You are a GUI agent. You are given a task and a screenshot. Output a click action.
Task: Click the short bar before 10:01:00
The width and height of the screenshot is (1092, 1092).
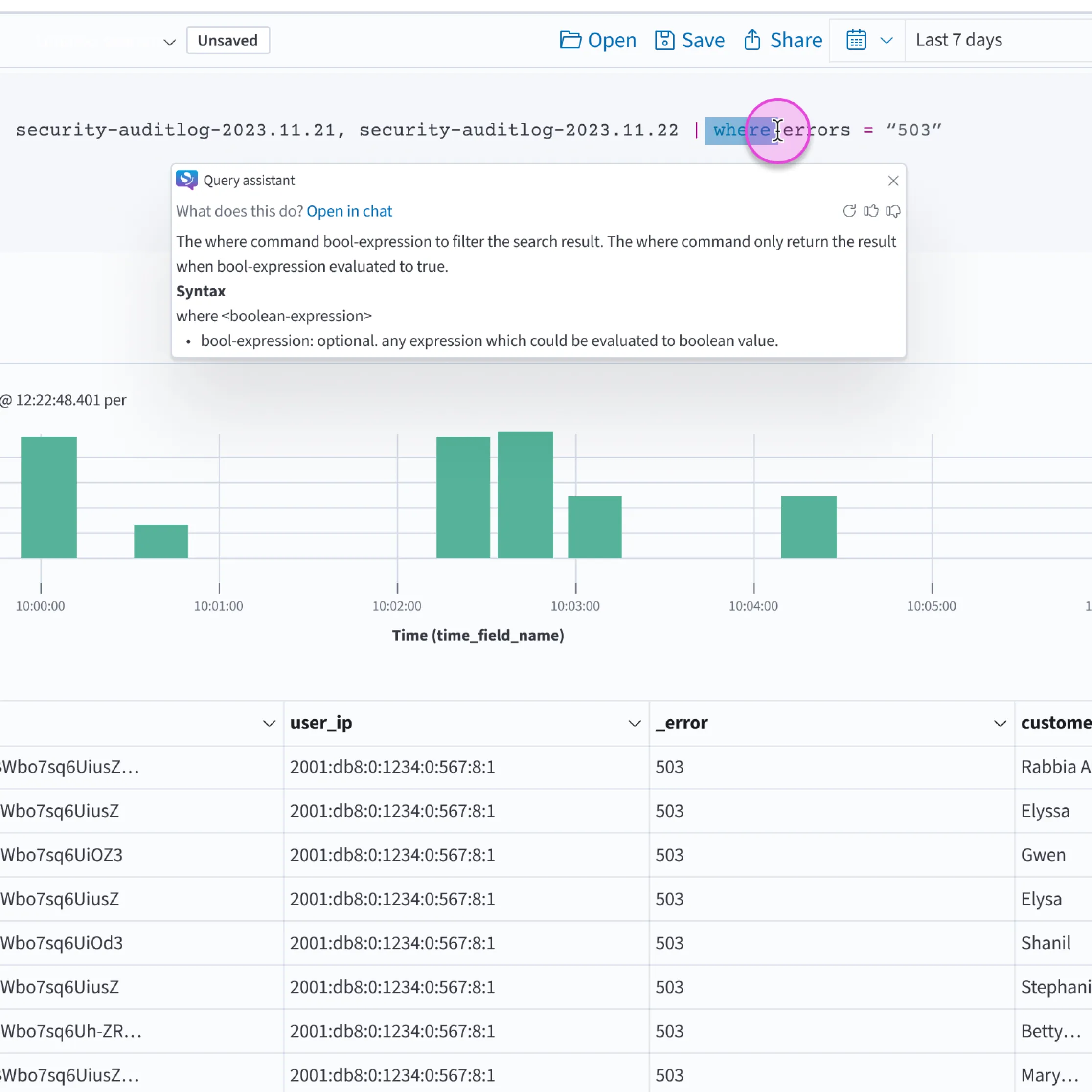coord(161,542)
